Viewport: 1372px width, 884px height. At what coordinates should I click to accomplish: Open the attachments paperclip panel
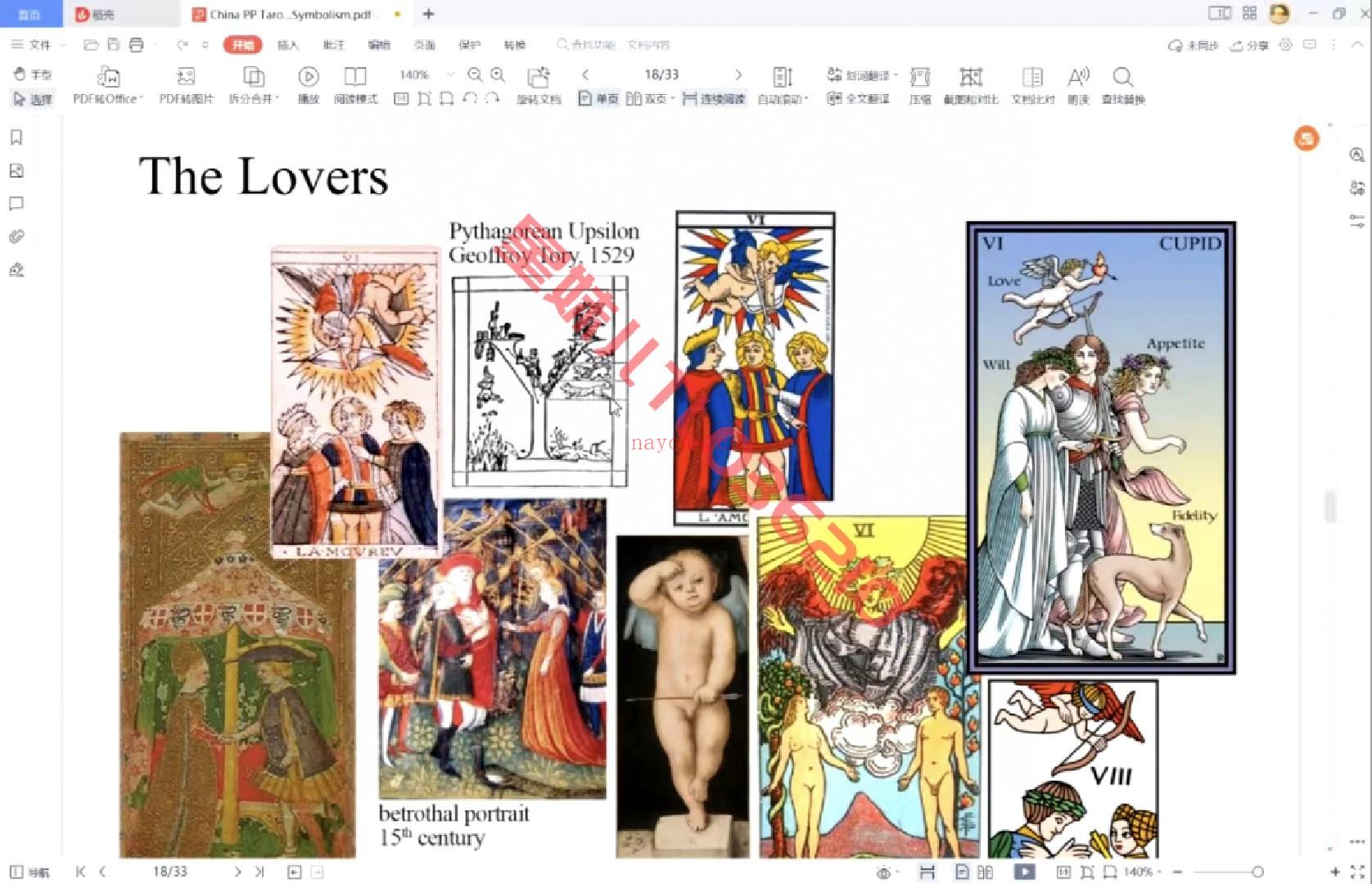(x=16, y=237)
